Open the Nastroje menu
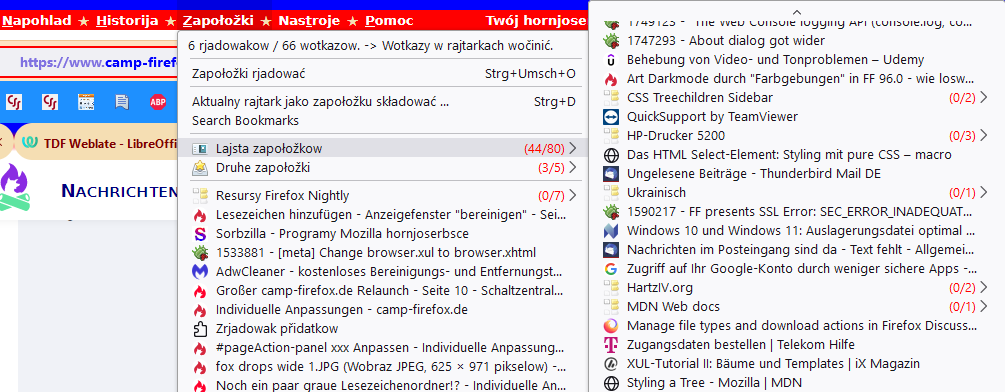1005x392 pixels. tap(309, 20)
